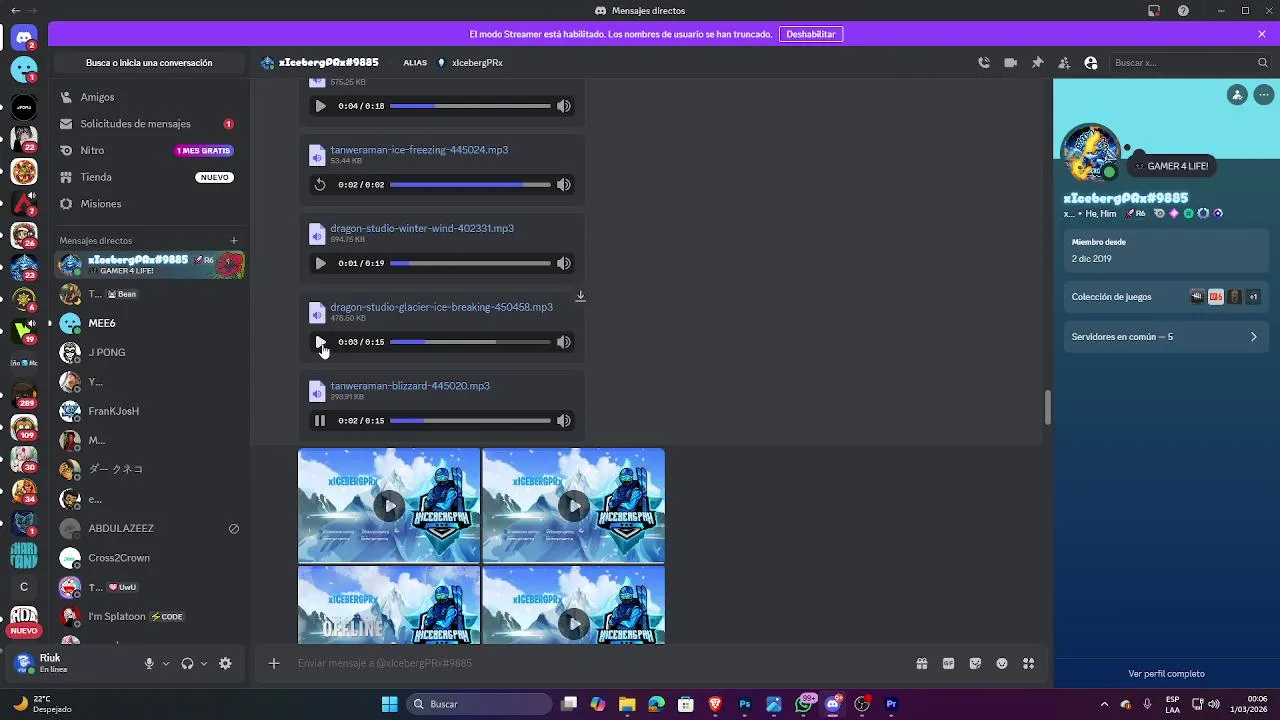Open profile more options ellipsis
The height and width of the screenshot is (720, 1280).
[x=1264, y=95]
